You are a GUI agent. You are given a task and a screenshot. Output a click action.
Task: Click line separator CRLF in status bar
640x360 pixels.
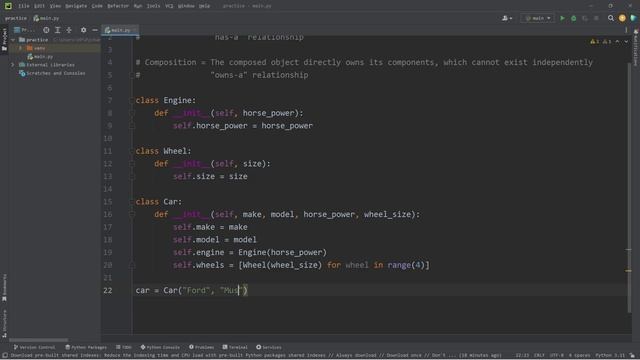tap(539, 356)
